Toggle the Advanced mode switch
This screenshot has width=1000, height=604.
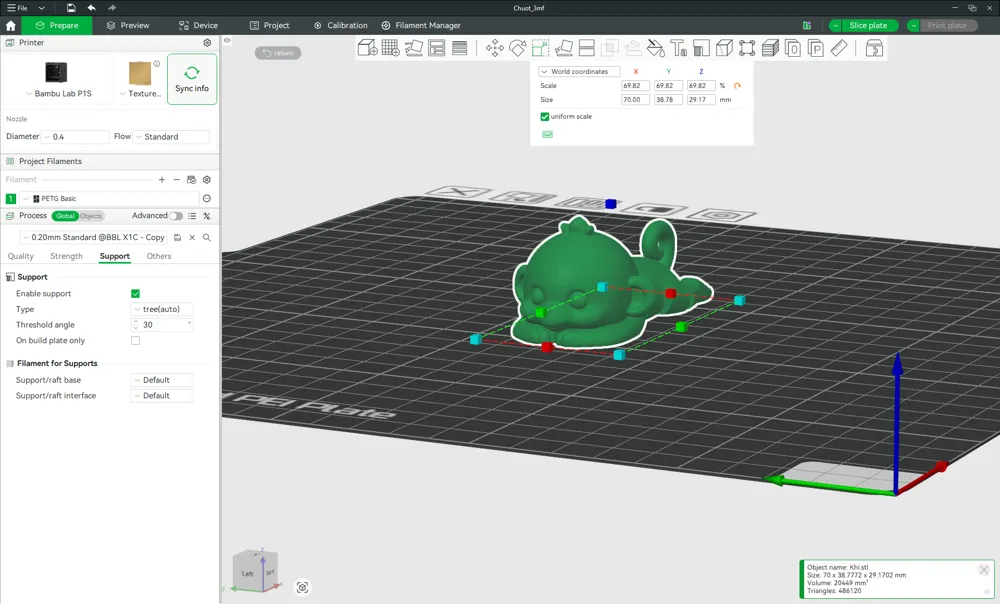(x=175, y=216)
